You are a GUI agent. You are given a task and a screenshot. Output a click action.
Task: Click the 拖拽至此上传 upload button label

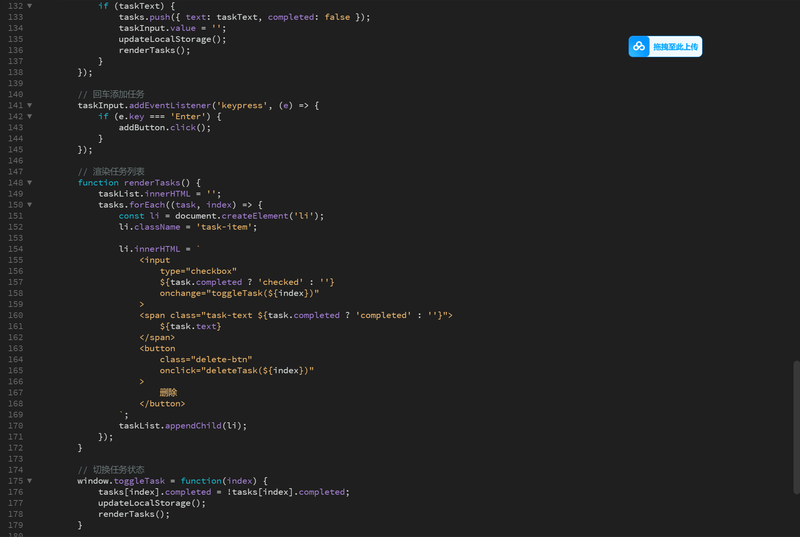click(x=676, y=47)
